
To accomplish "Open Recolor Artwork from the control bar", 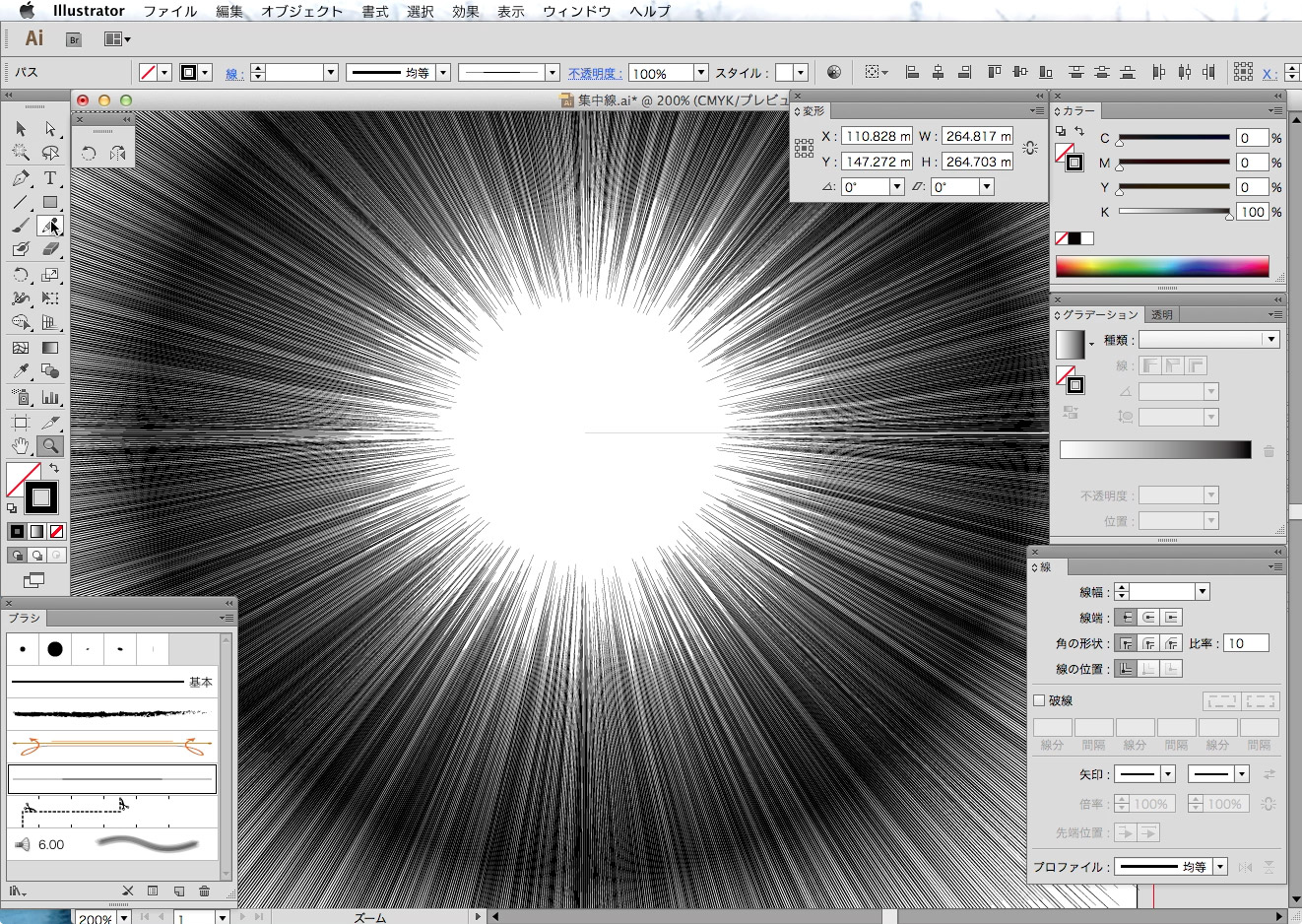I will [834, 72].
